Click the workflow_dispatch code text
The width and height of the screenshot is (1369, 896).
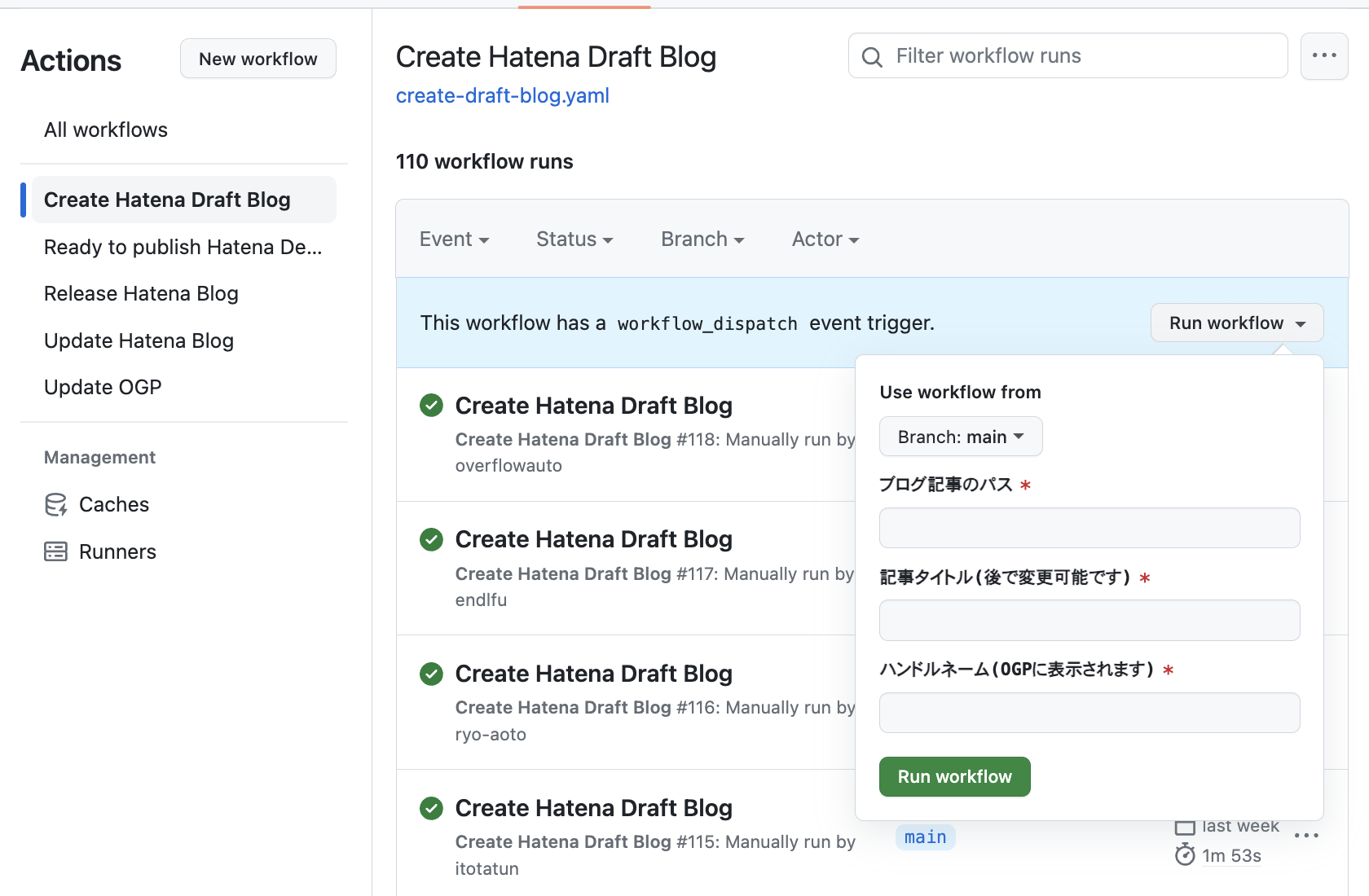(707, 324)
